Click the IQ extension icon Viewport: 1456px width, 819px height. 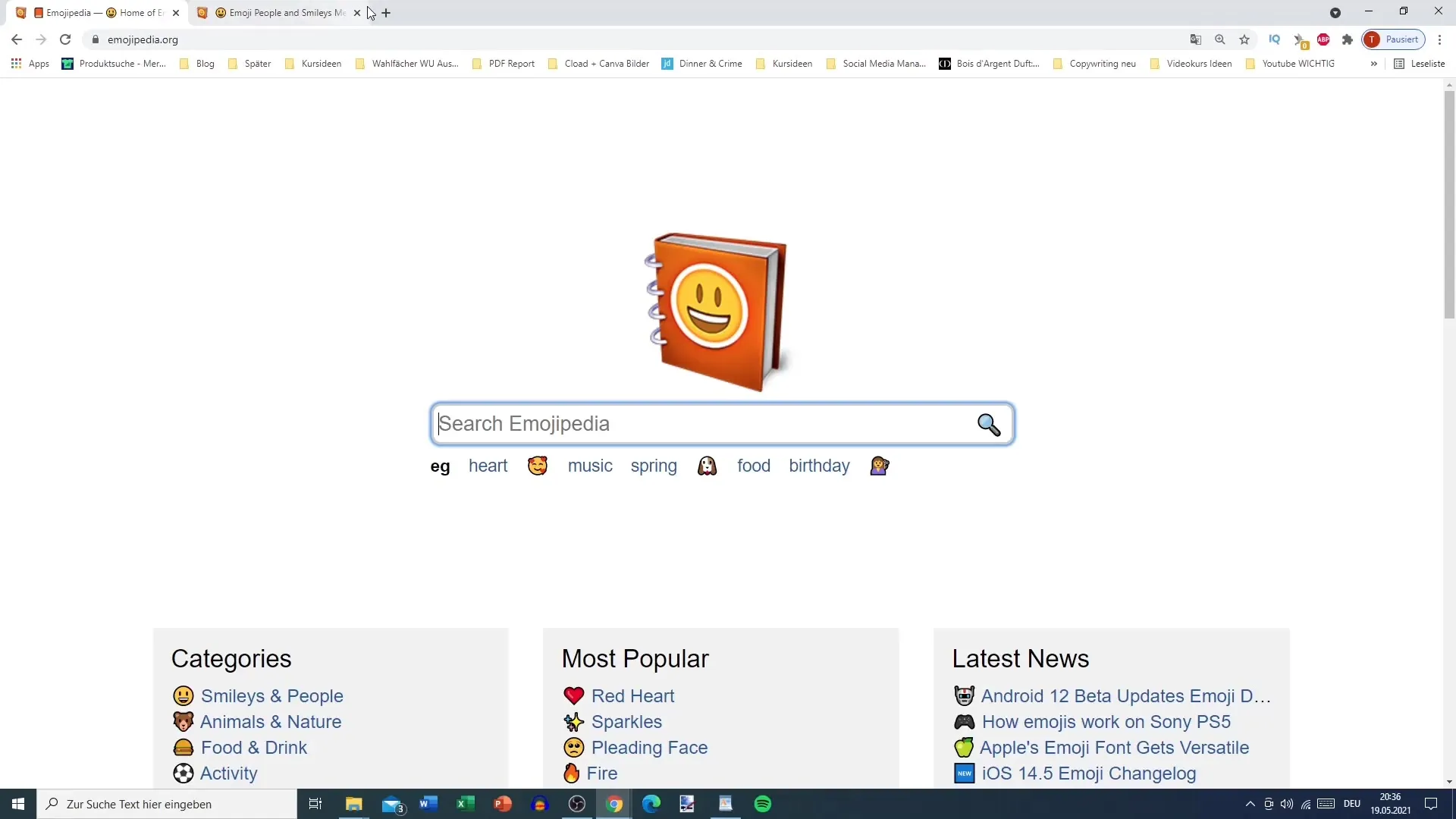pyautogui.click(x=1275, y=39)
